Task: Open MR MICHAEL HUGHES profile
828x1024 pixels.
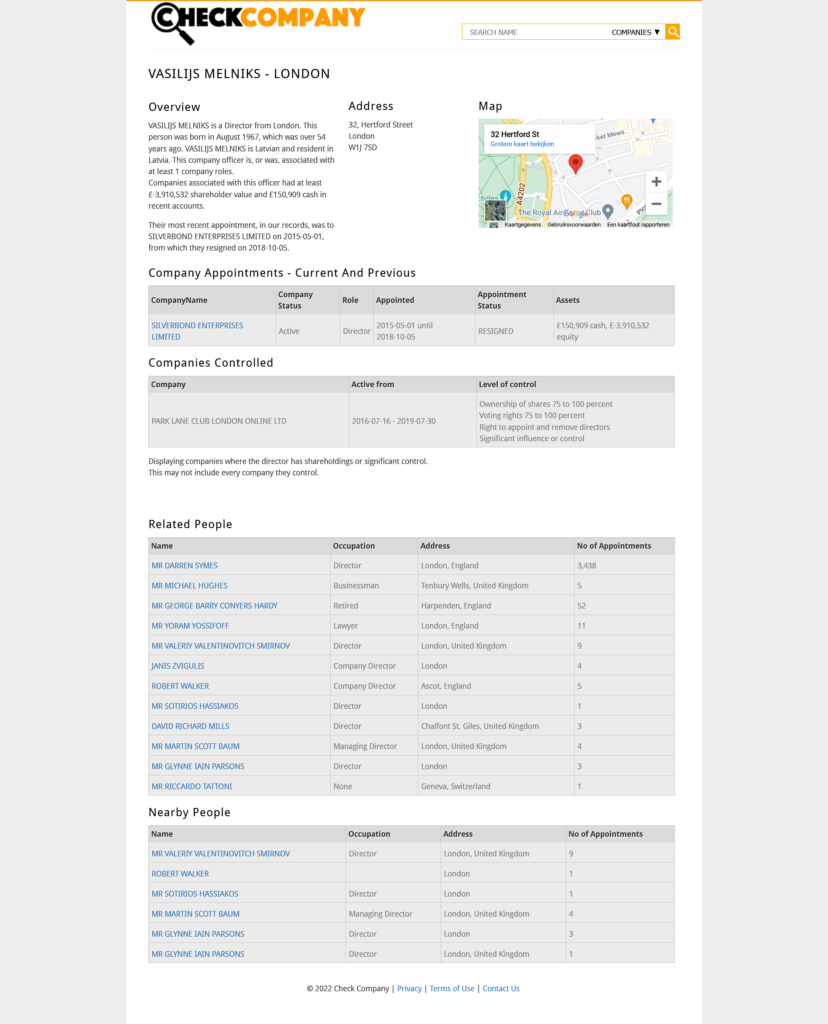Action: (x=189, y=586)
